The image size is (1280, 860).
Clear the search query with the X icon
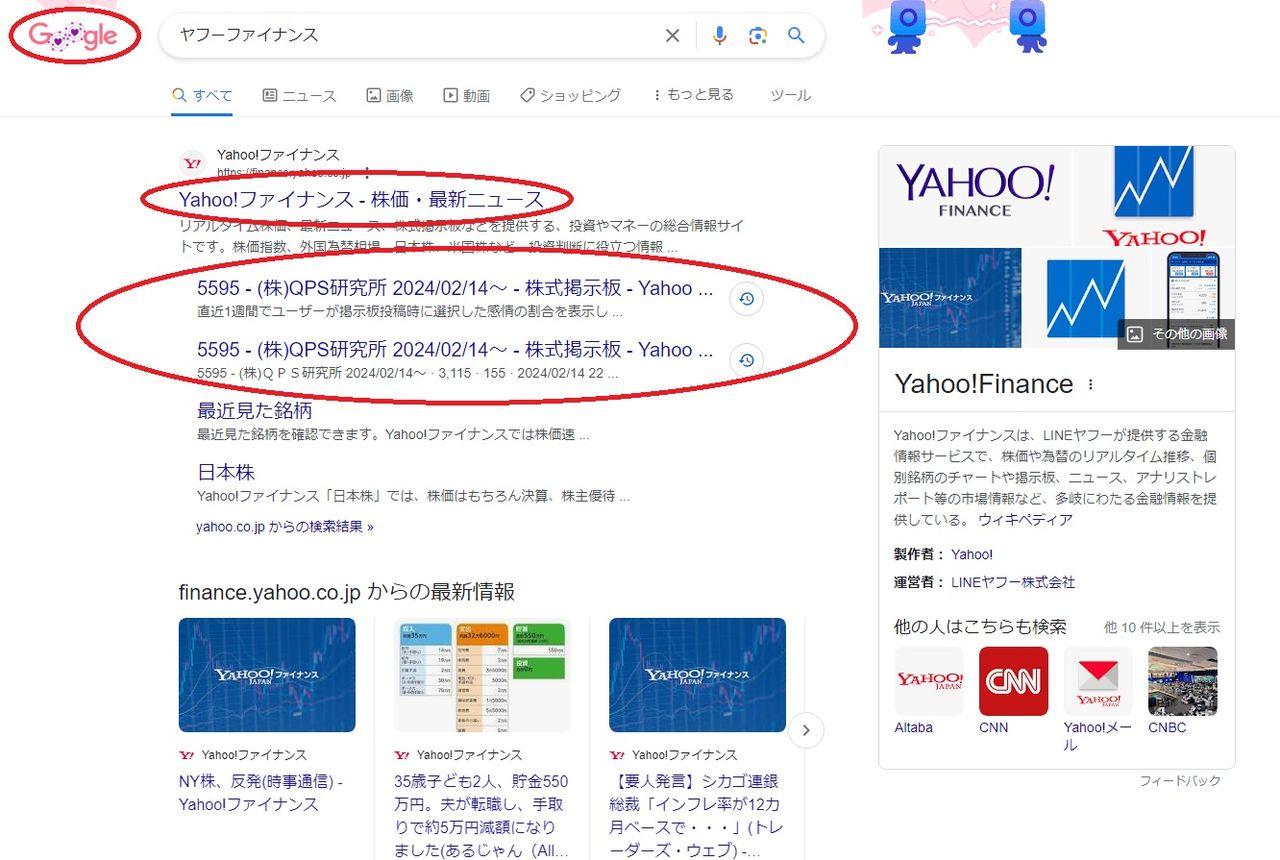[672, 35]
